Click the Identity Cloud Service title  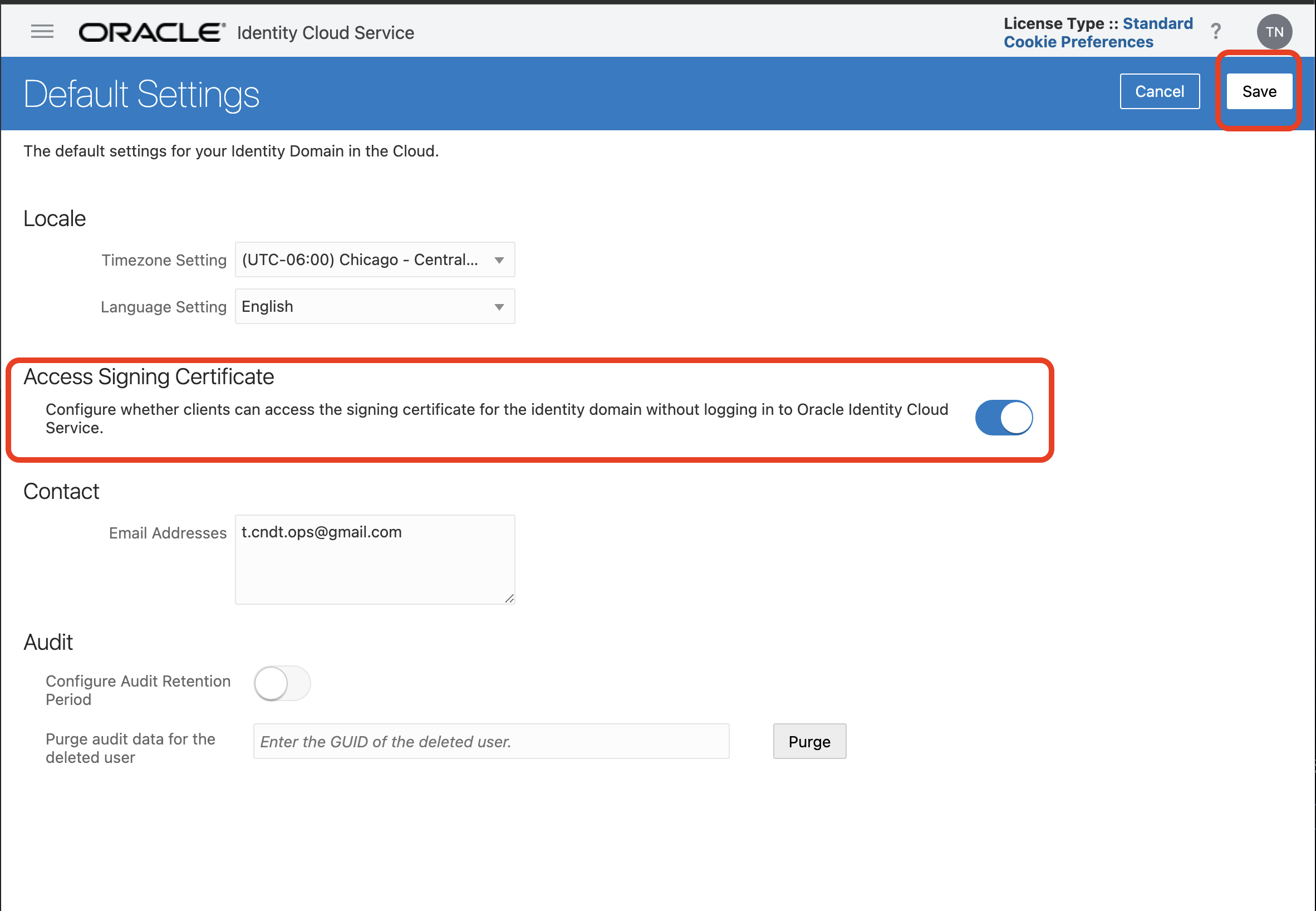(325, 33)
